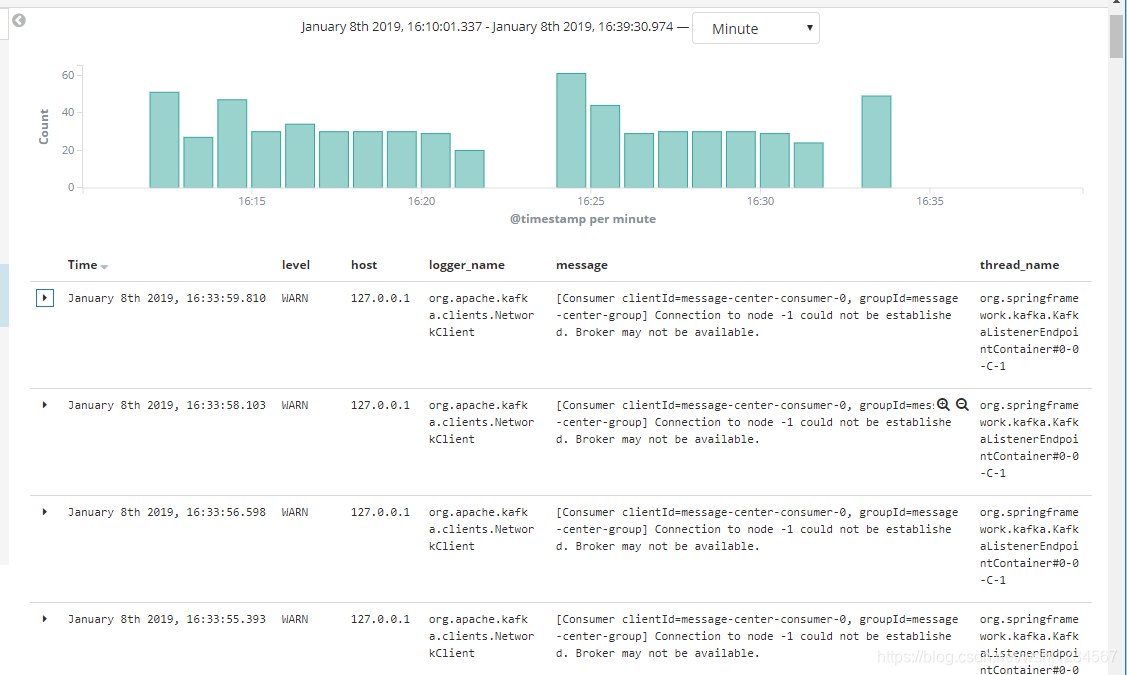The width and height of the screenshot is (1127, 675).
Task: Collapse the left field sidebar with the chevron icon
Action: click(x=18, y=21)
